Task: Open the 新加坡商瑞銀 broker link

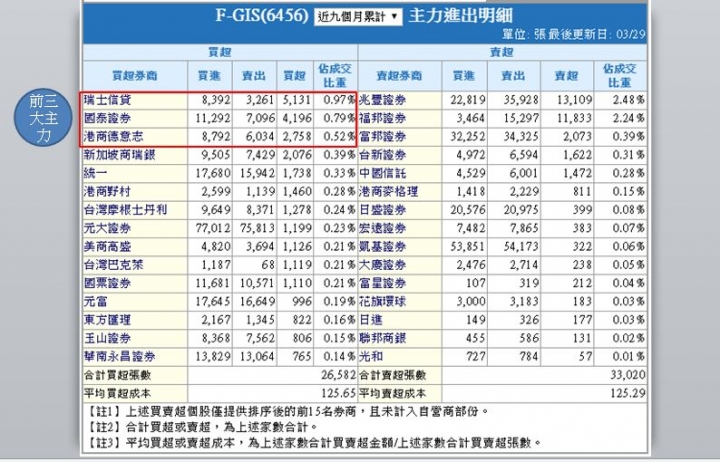Action: coord(119,155)
